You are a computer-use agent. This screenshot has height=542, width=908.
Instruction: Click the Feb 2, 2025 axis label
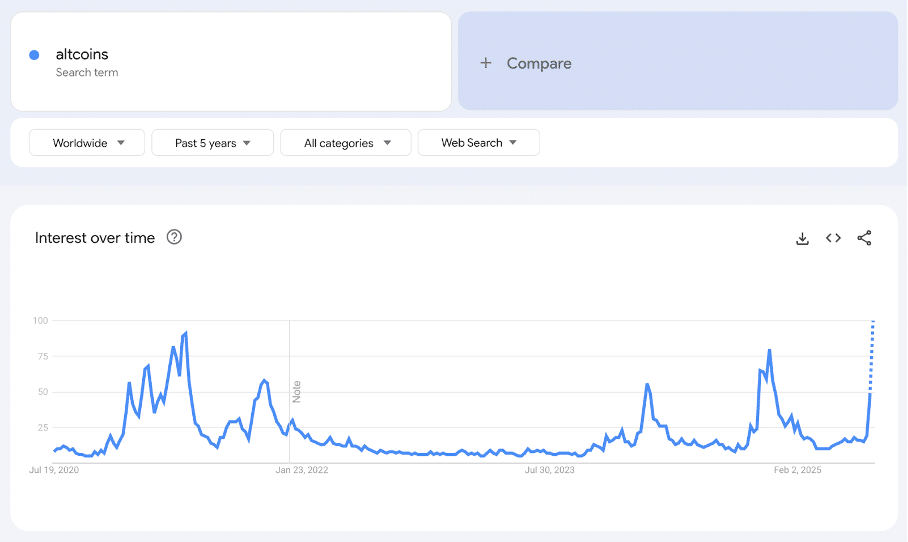coord(797,469)
